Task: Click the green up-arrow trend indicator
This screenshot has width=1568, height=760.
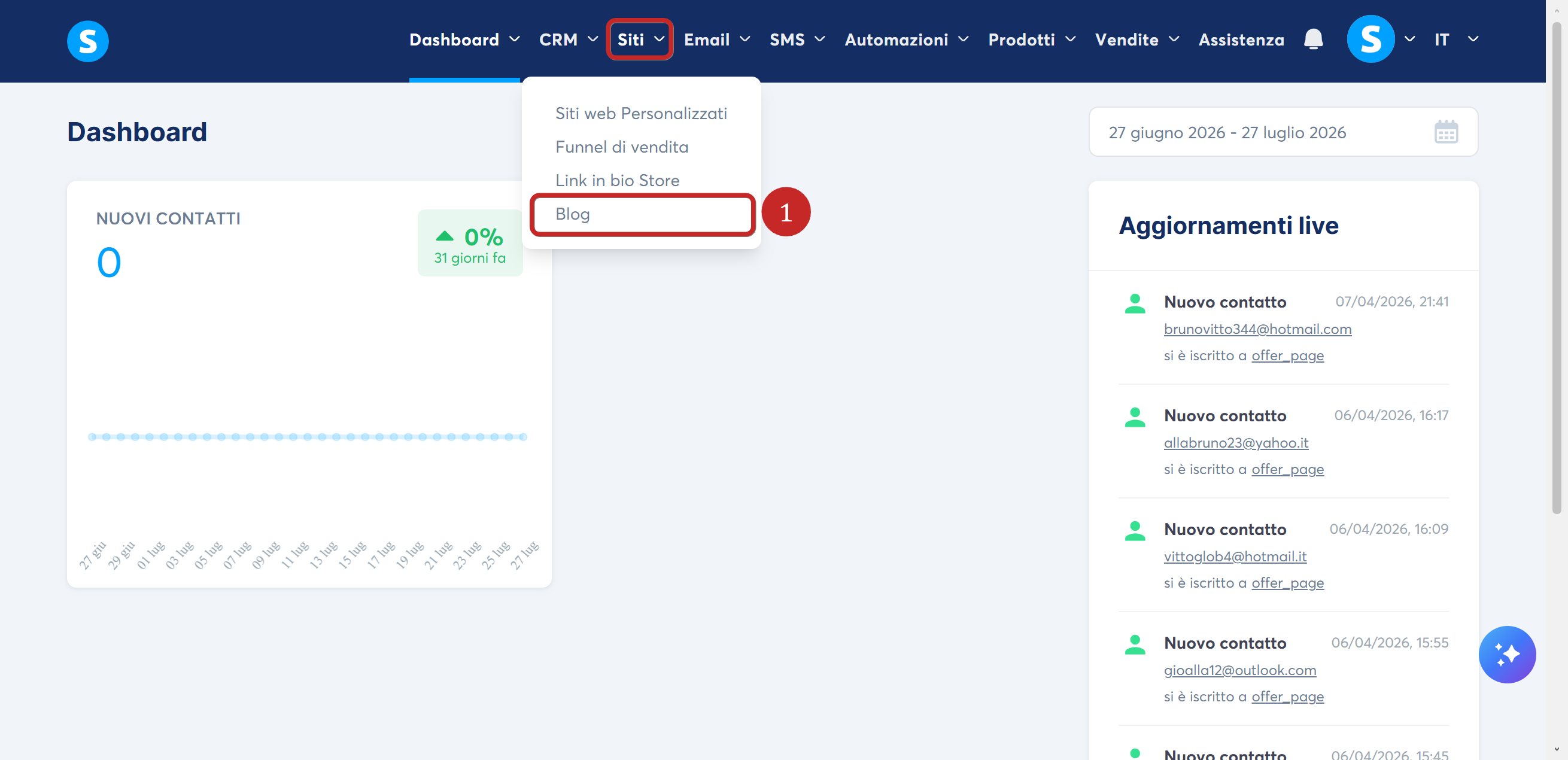Action: click(x=445, y=236)
